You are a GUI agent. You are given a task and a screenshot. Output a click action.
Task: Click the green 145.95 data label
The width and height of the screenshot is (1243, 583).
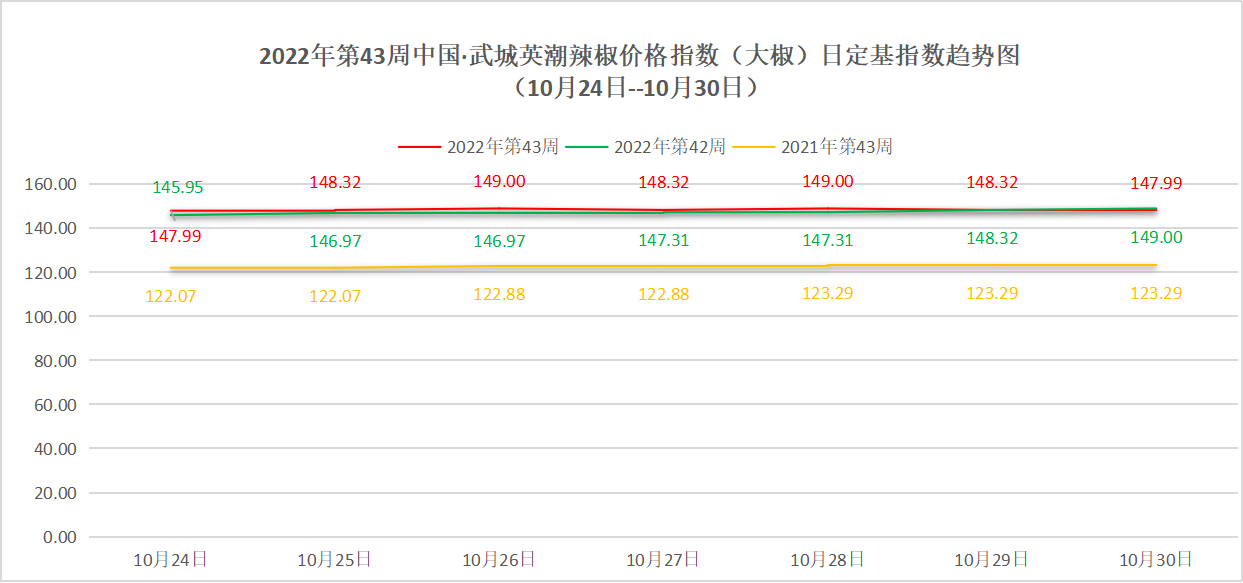[177, 187]
